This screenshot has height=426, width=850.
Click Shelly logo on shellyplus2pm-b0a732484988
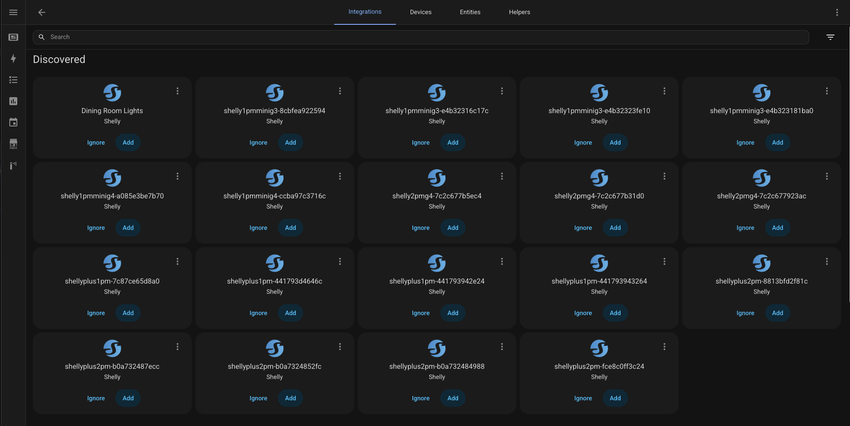pos(436,348)
